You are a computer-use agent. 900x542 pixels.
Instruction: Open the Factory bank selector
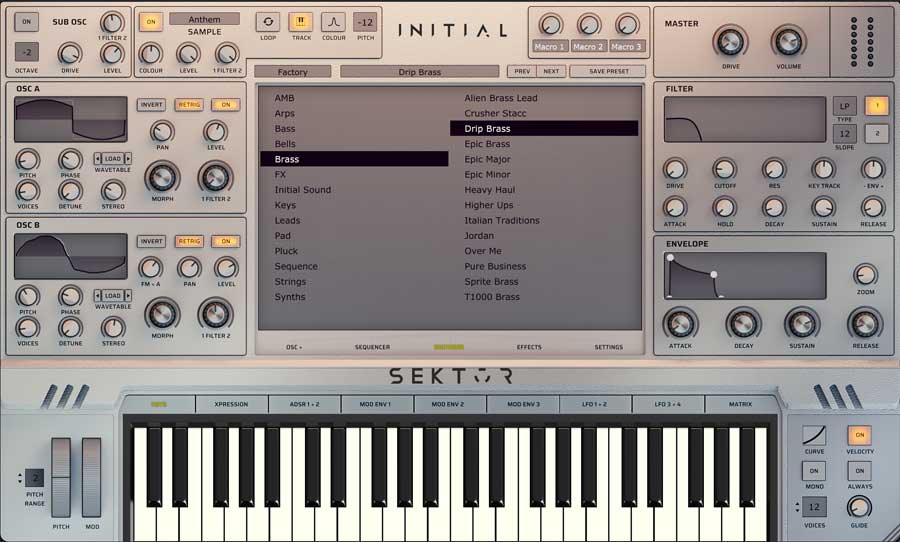[x=293, y=72]
